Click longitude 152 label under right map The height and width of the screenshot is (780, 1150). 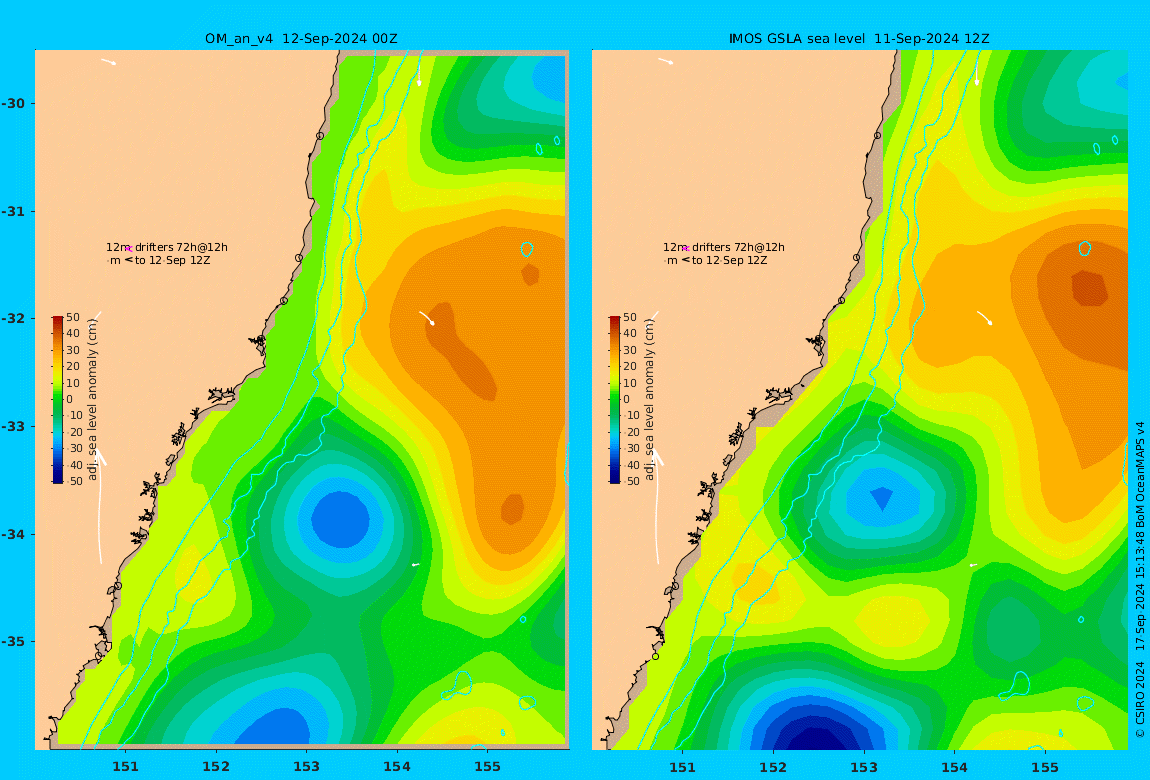tap(773, 767)
